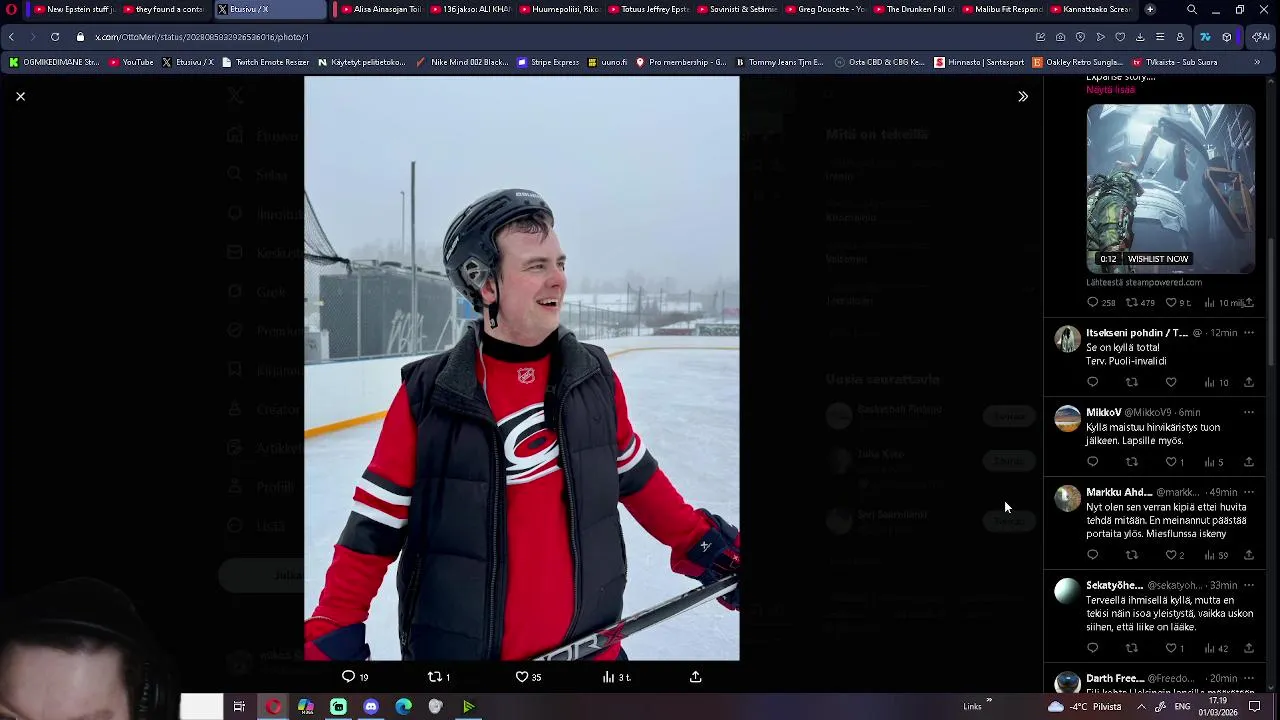Like the ad post with 9 t. likes
The height and width of the screenshot is (720, 1280).
[x=1178, y=302]
